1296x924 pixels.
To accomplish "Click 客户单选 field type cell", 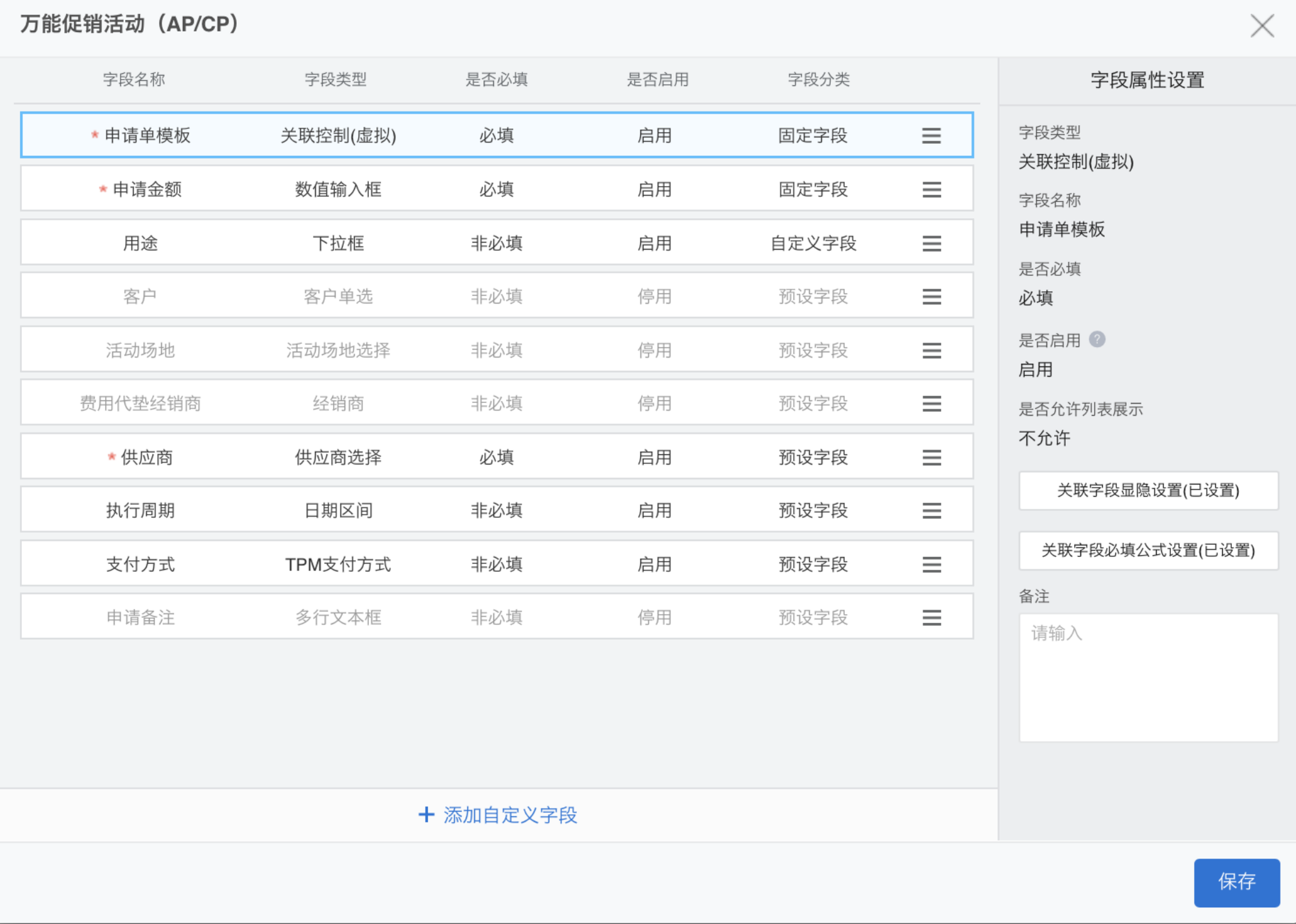I will [x=338, y=296].
